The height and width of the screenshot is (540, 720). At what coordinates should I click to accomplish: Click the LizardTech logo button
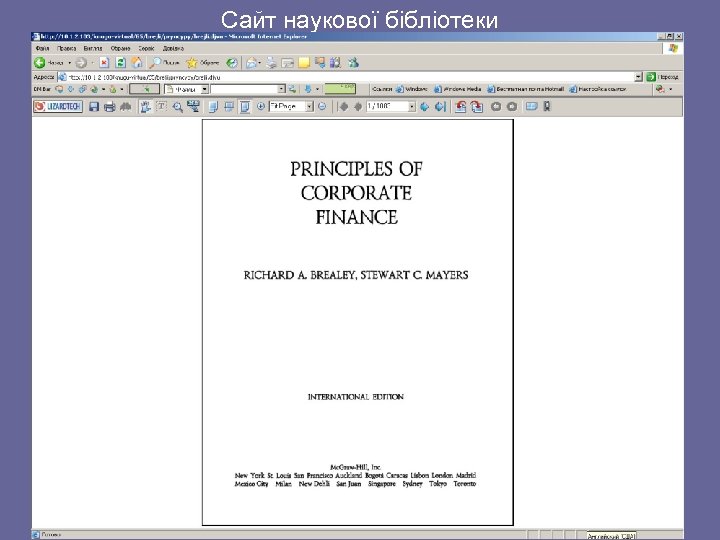58,107
